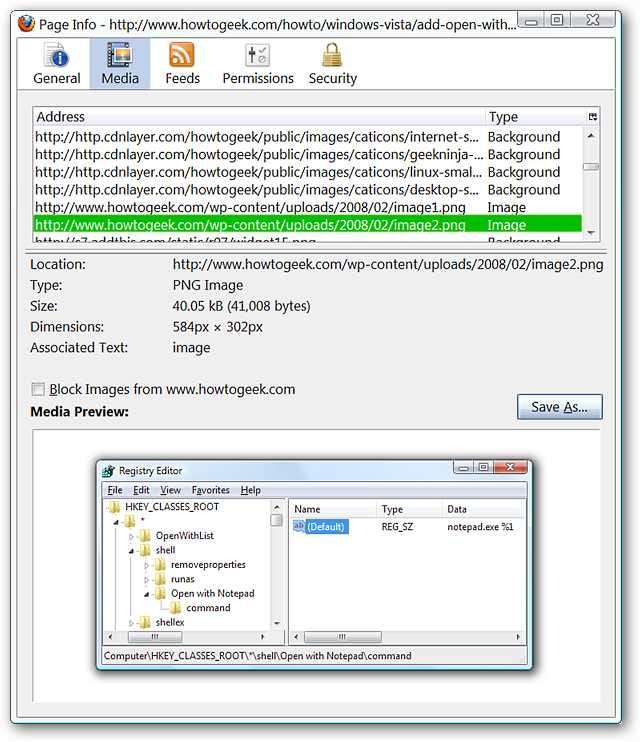Image resolution: width=640 pixels, height=742 pixels.
Task: Open the Feeds tab
Action: pos(182,64)
